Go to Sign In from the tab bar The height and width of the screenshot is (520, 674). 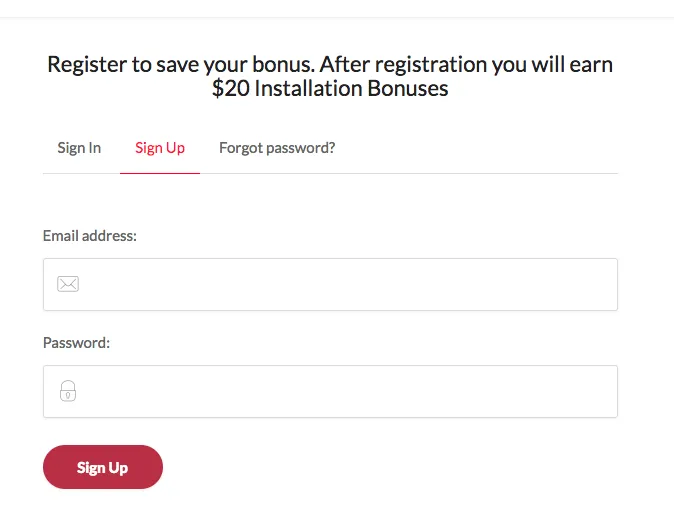(79, 148)
